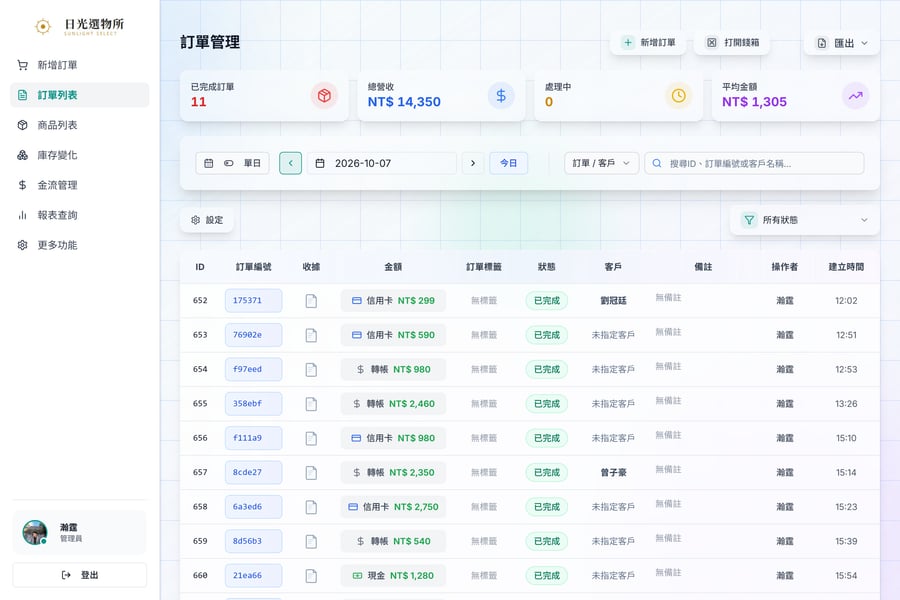This screenshot has width=900, height=600.
Task: Click customer name 曾子豪
Action: (x=613, y=473)
